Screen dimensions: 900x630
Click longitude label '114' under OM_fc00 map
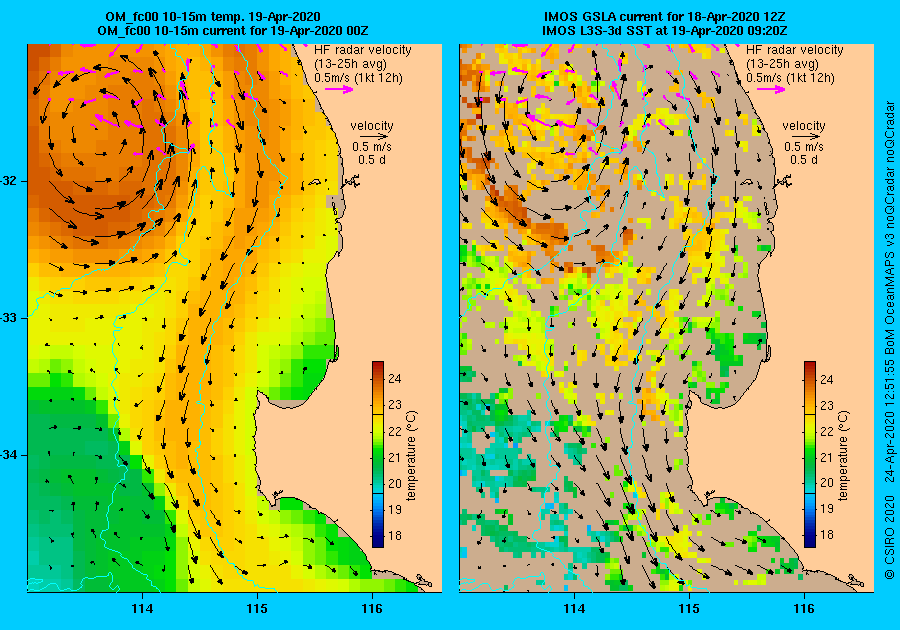pos(142,609)
